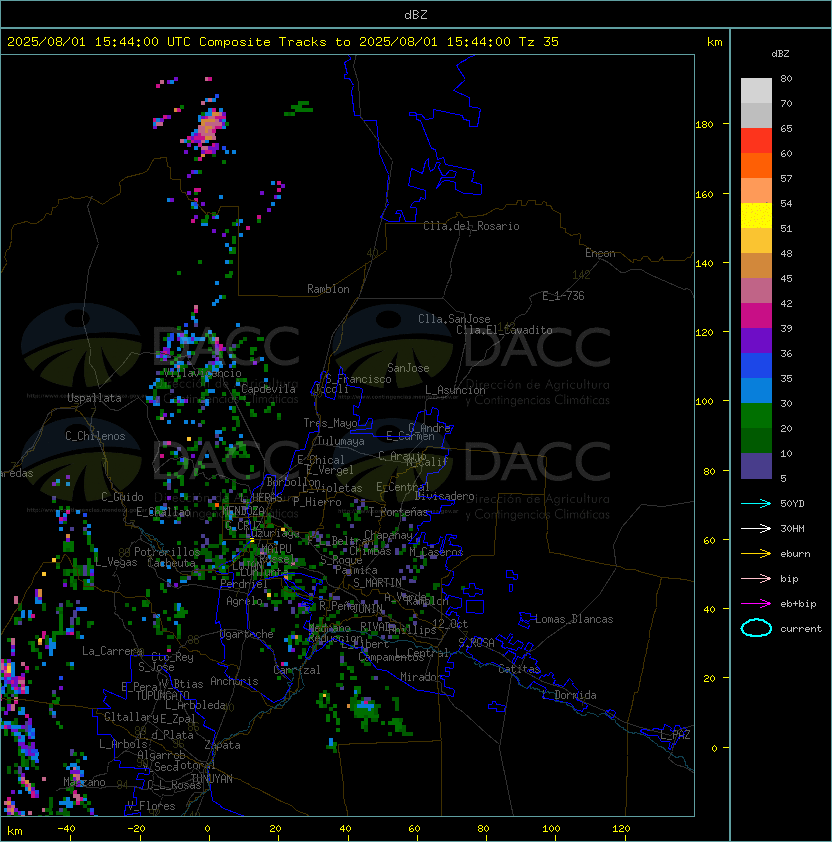Click the 'Capdevila' map label
832x842 pixels.
click(x=268, y=389)
